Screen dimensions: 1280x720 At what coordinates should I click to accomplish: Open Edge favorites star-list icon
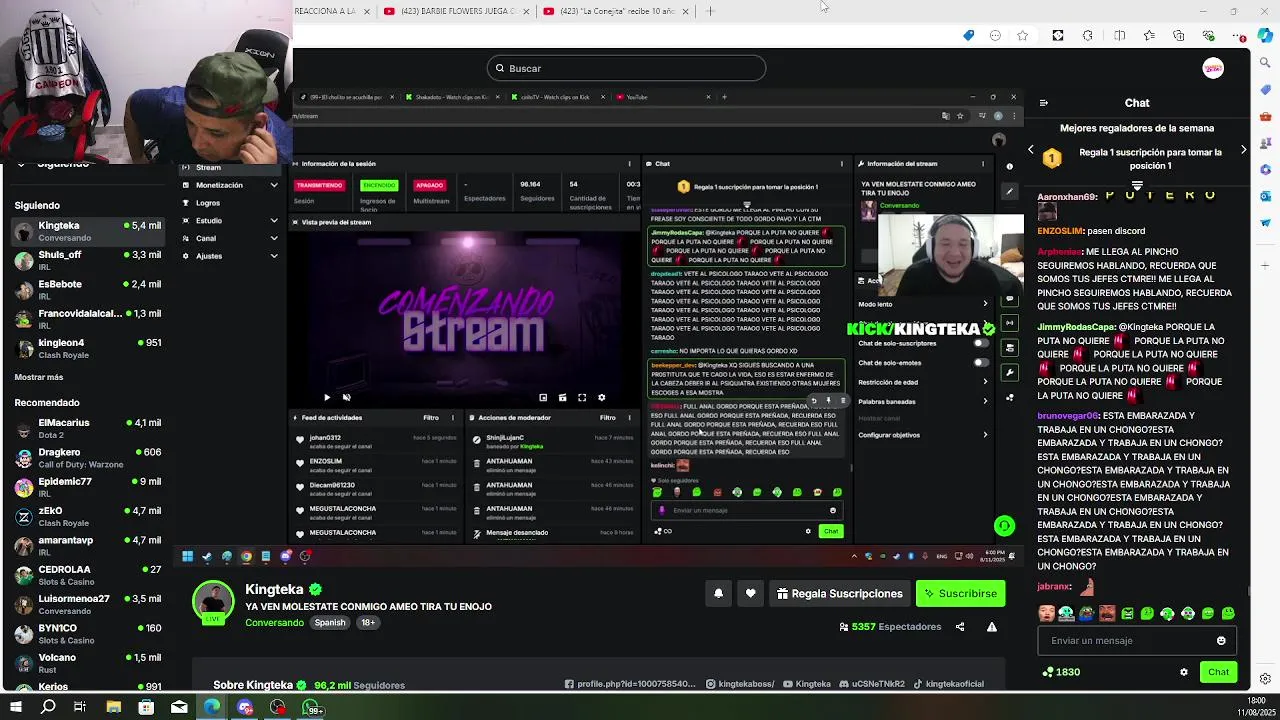click(x=1149, y=36)
